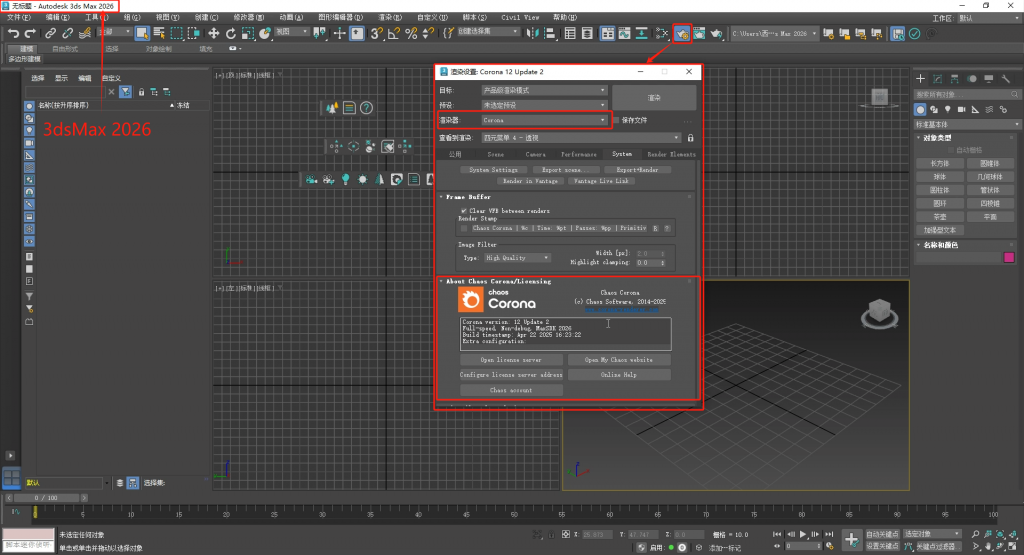The width and height of the screenshot is (1024, 555).
Task: Click Render in Vantage button
Action: coord(530,181)
